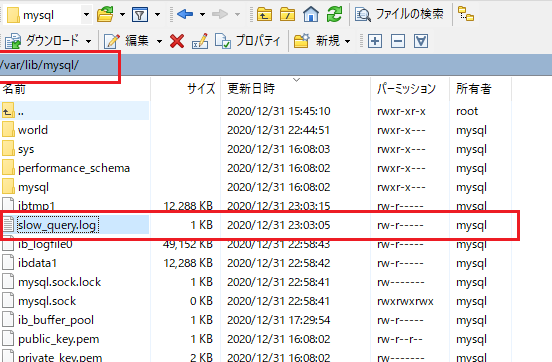Go to the home directory icon
This screenshot has height=362, width=552.
[311, 14]
